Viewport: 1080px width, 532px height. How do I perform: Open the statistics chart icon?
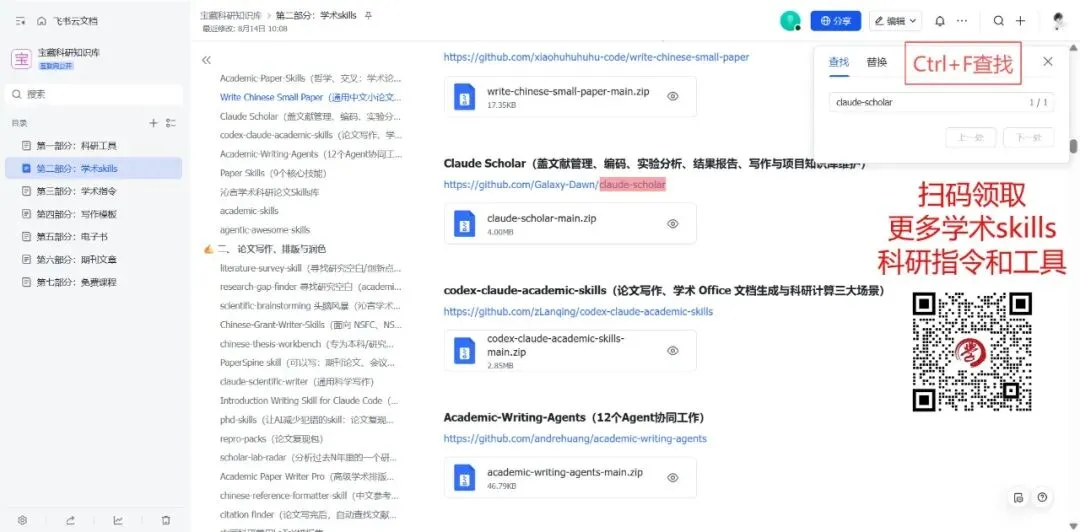[x=118, y=520]
